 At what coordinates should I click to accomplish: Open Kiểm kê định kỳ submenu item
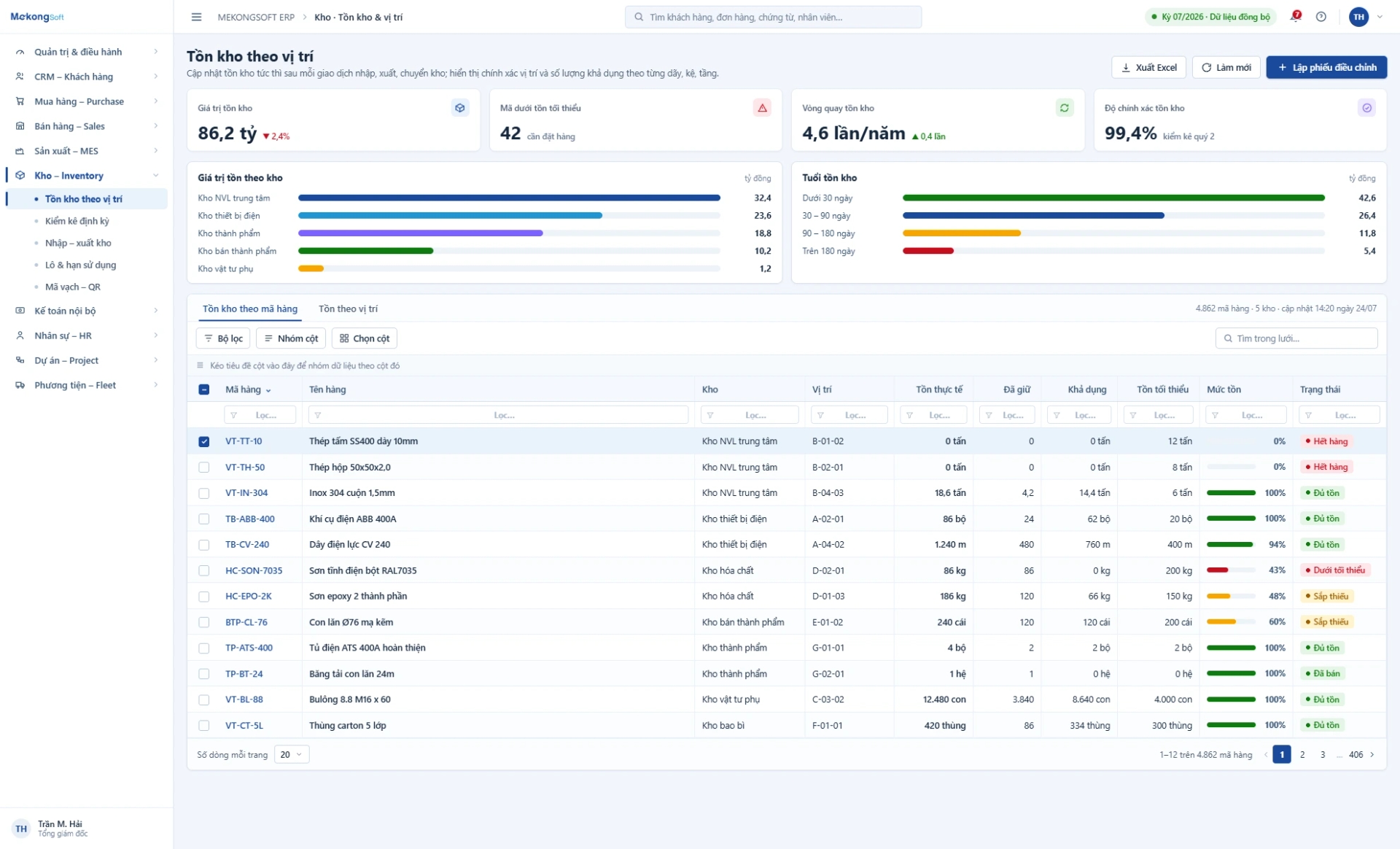tap(77, 221)
